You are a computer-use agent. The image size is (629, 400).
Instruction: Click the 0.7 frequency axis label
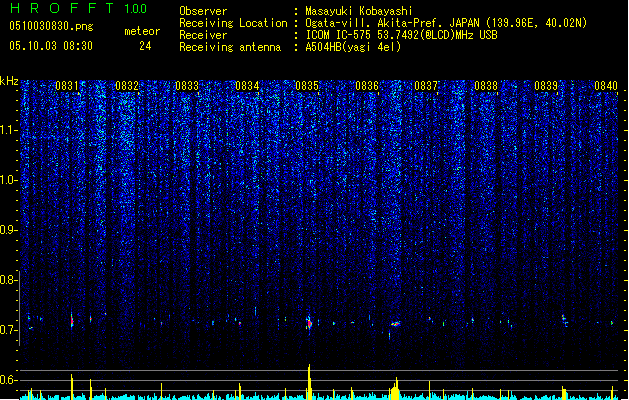8,330
